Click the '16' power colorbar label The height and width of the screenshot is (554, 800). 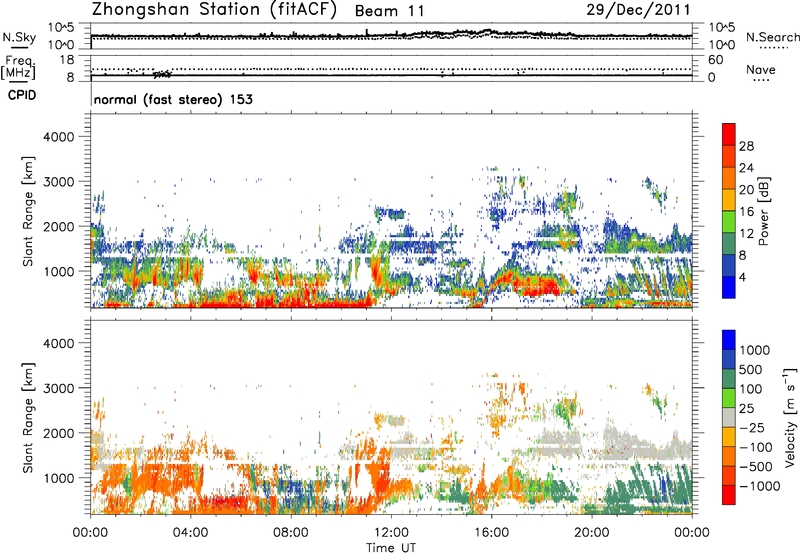[746, 212]
